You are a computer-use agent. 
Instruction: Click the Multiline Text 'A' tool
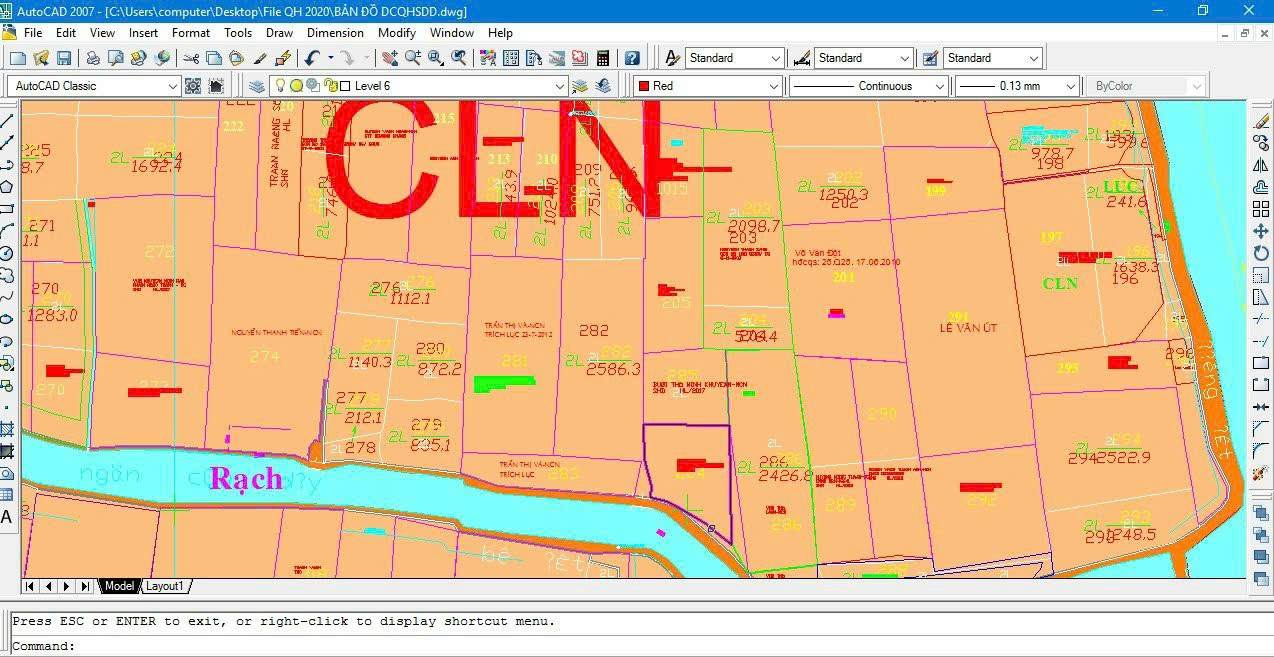pos(7,517)
